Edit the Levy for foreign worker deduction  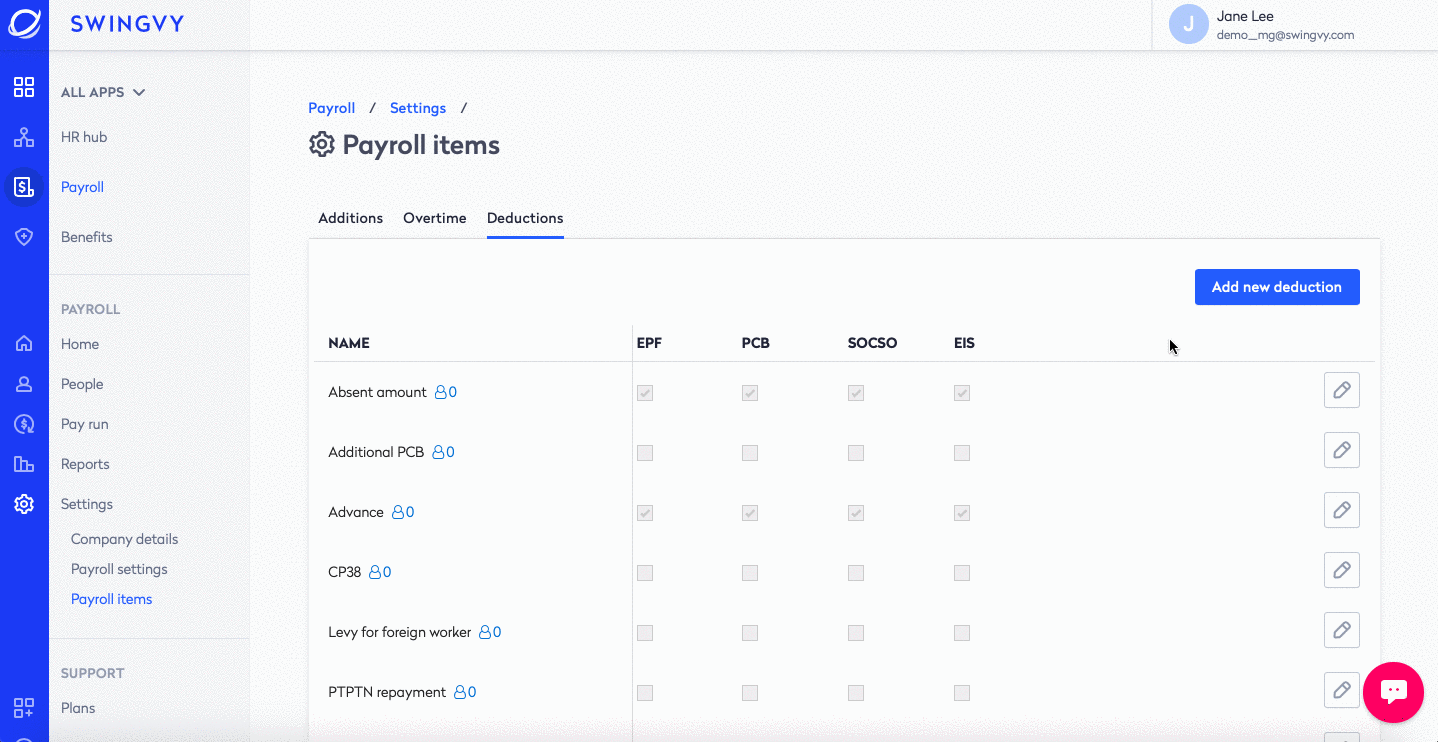(x=1342, y=630)
